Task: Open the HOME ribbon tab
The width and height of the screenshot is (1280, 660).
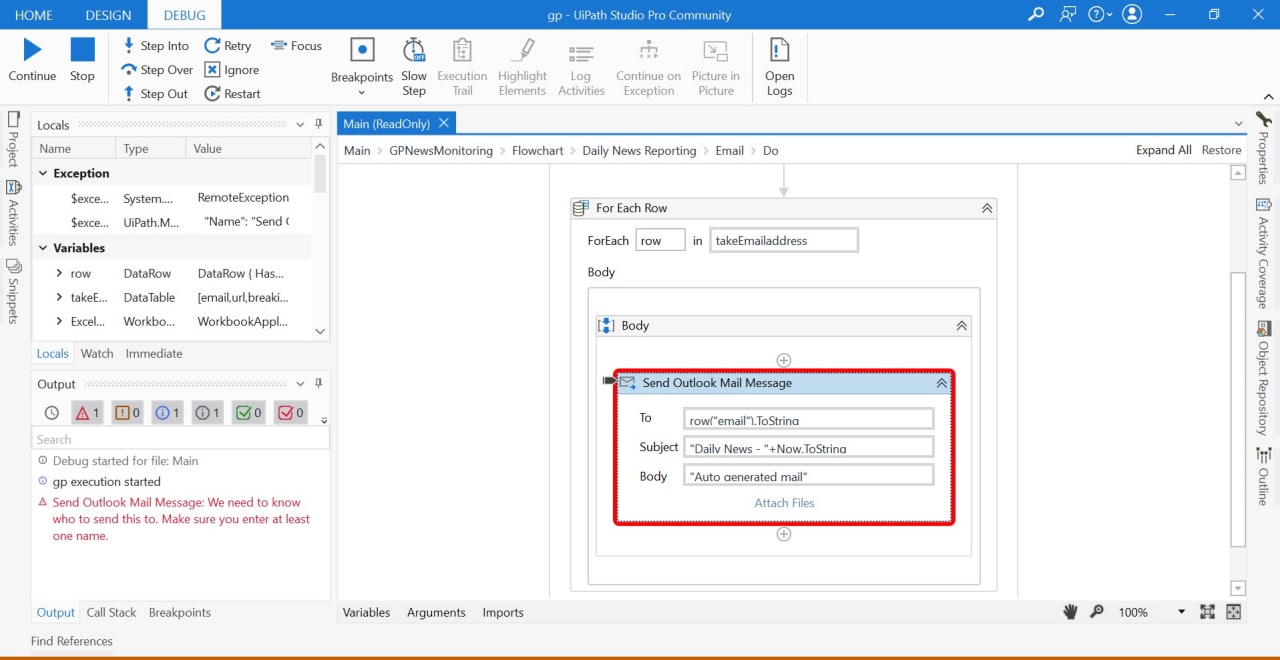Action: click(34, 15)
